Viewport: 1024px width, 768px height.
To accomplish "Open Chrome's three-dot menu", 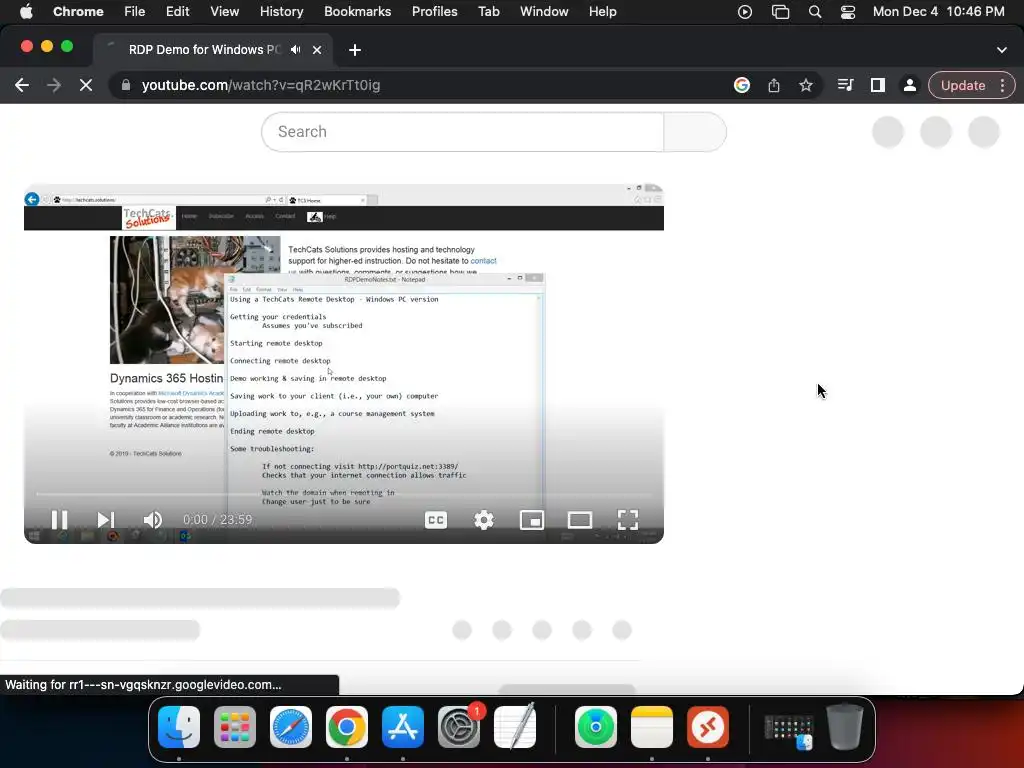I will tap(1002, 86).
